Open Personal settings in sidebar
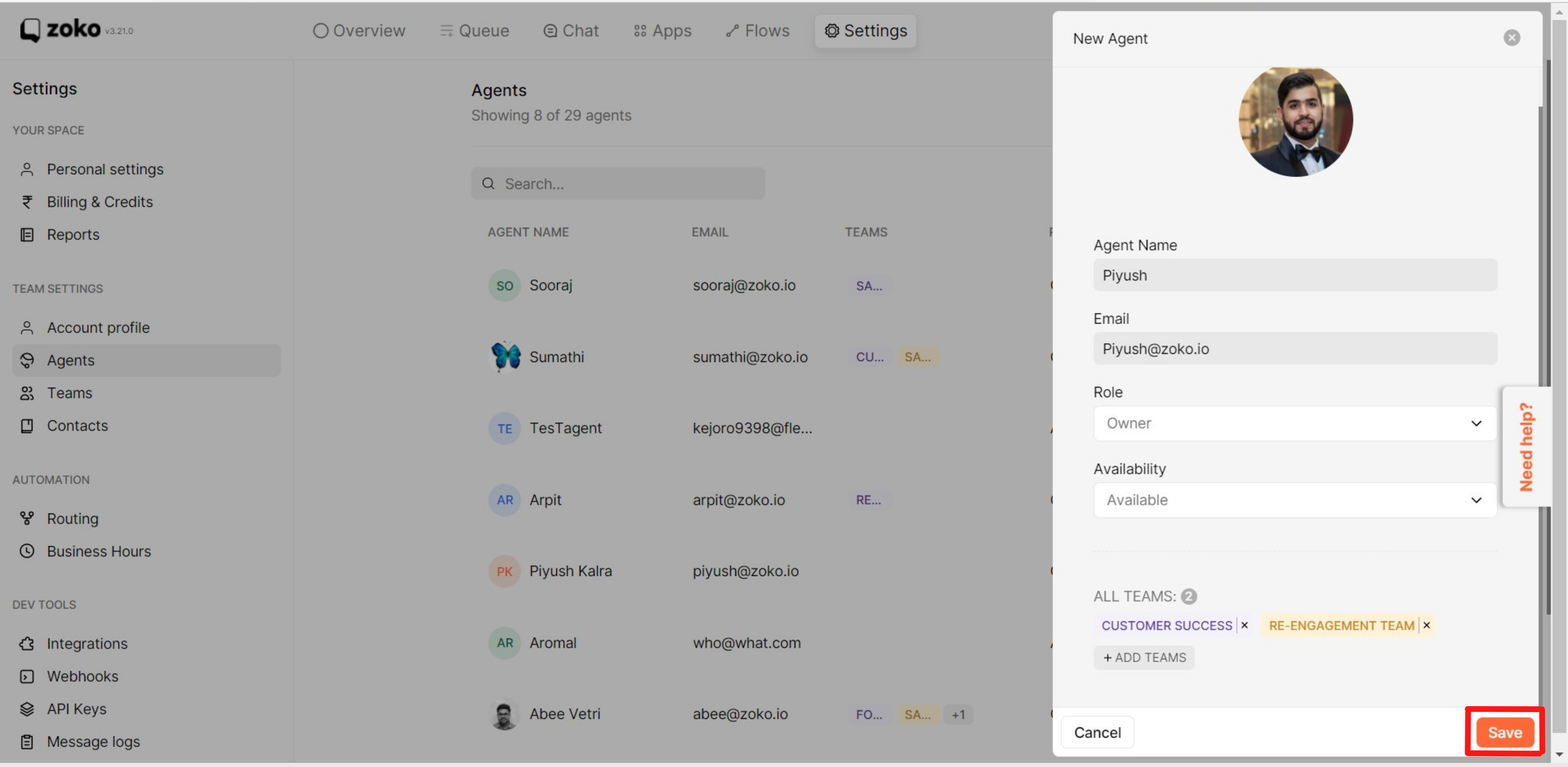Image resolution: width=1568 pixels, height=767 pixels. click(105, 169)
